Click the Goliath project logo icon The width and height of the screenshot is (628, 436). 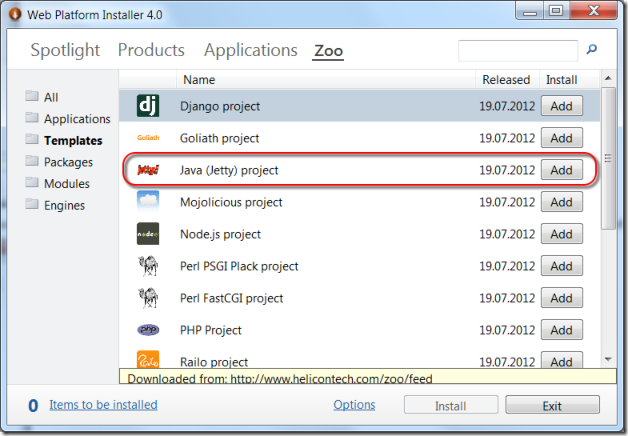147,138
